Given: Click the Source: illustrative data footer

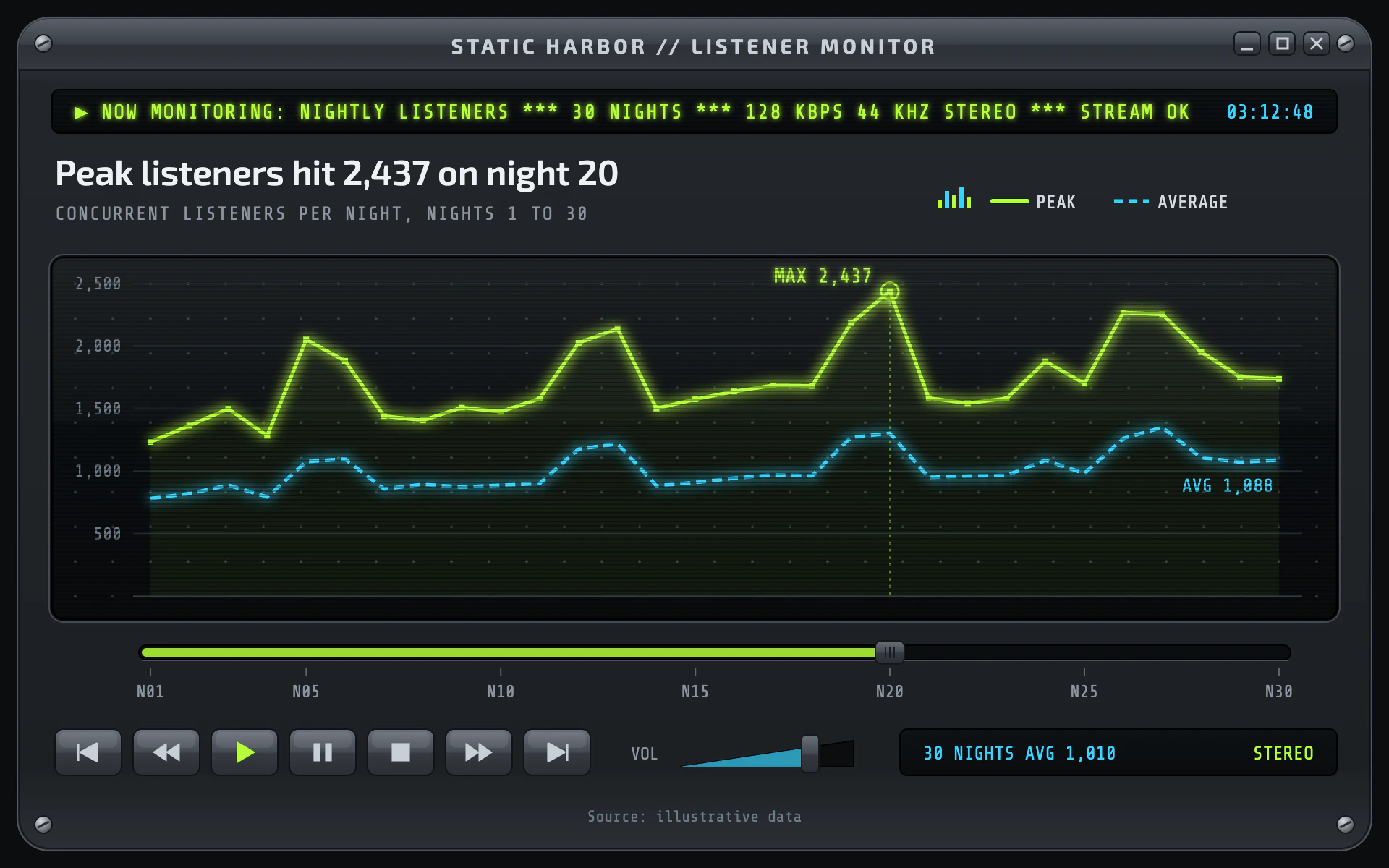Looking at the screenshot, I should click(694, 817).
